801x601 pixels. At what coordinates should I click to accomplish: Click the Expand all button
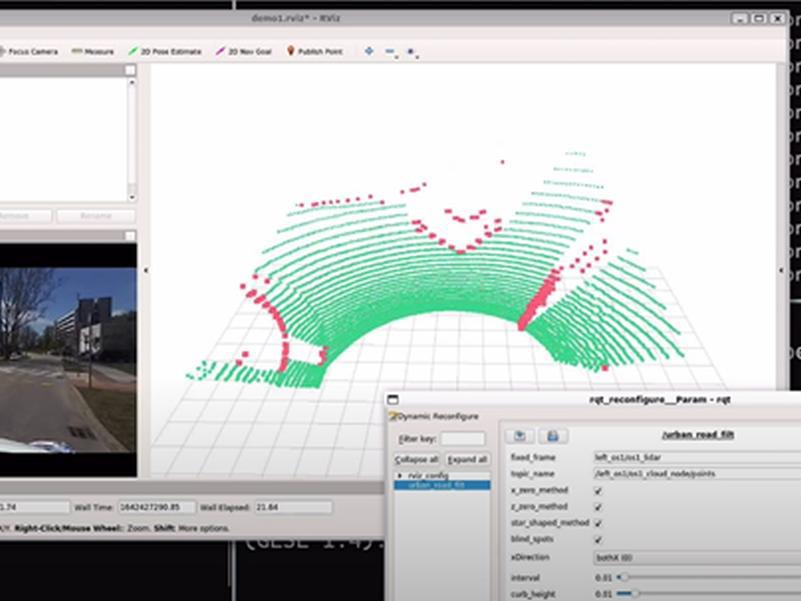click(467, 459)
